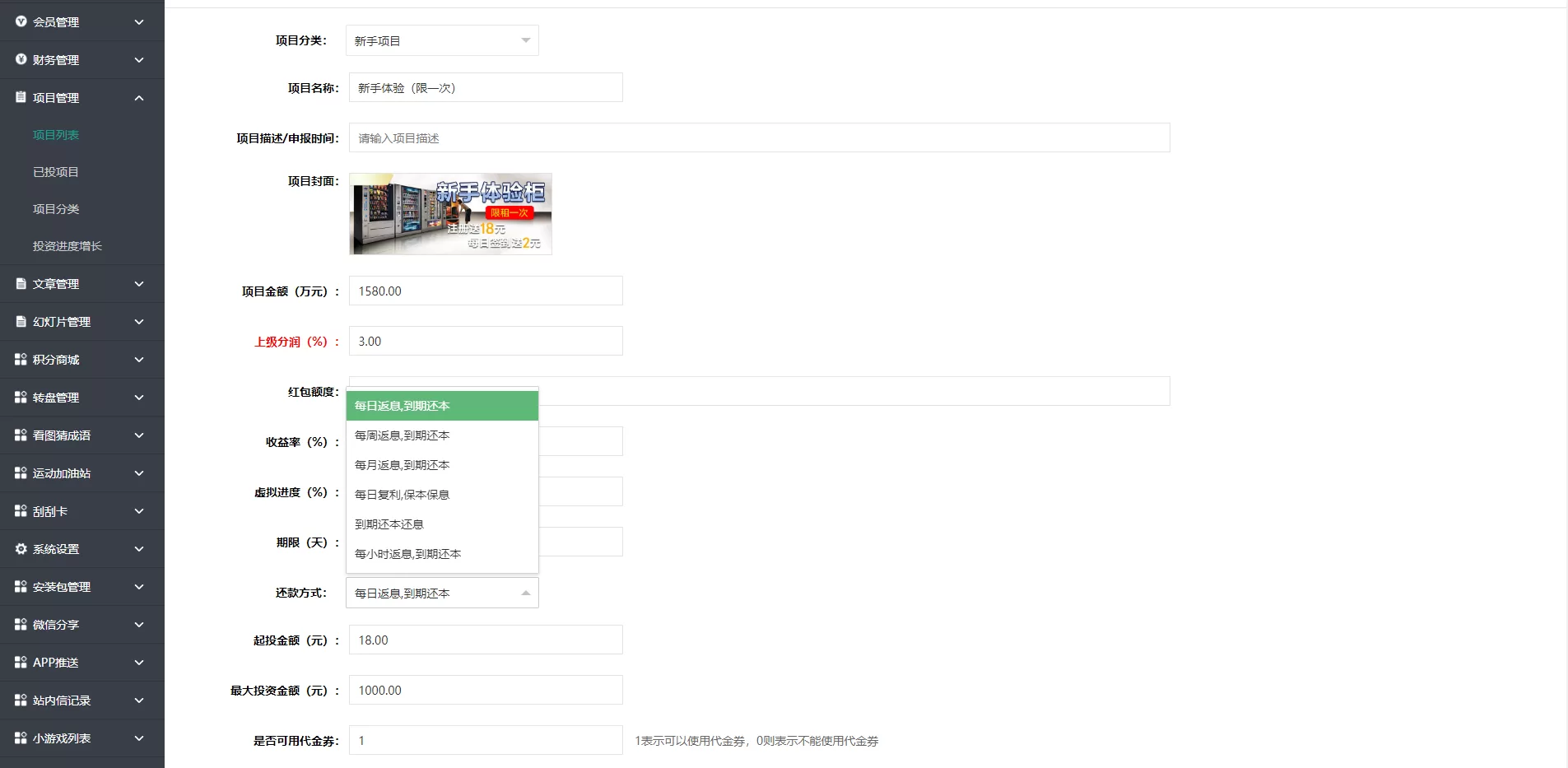Click the 转盘管理 sidebar icon
1568x768 pixels.
(x=21, y=398)
